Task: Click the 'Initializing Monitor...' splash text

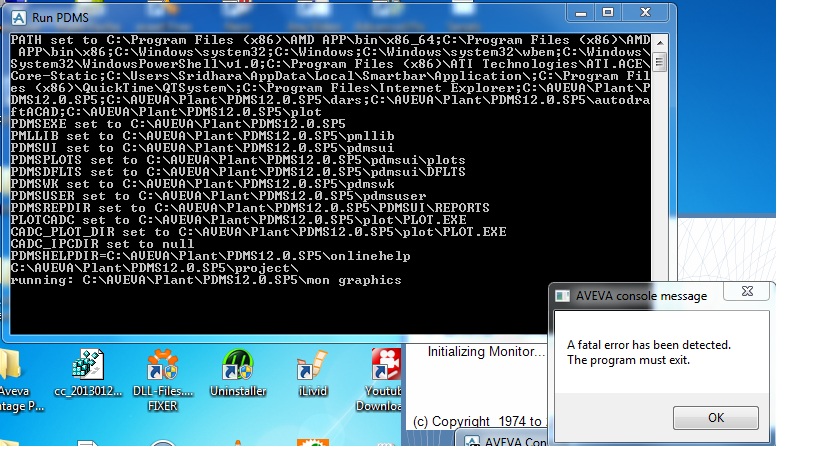Action: (486, 352)
